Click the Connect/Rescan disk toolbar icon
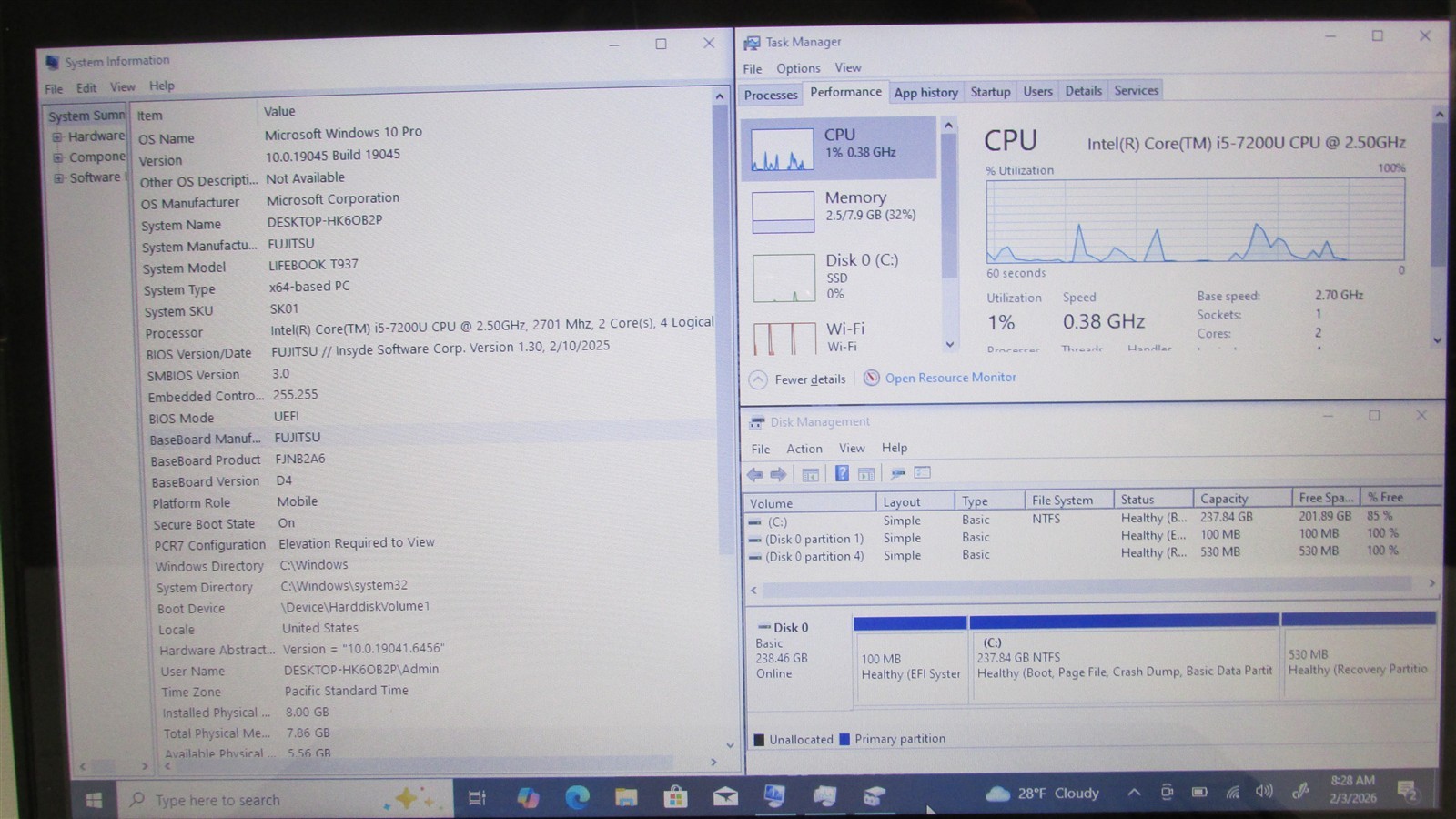 (x=897, y=473)
